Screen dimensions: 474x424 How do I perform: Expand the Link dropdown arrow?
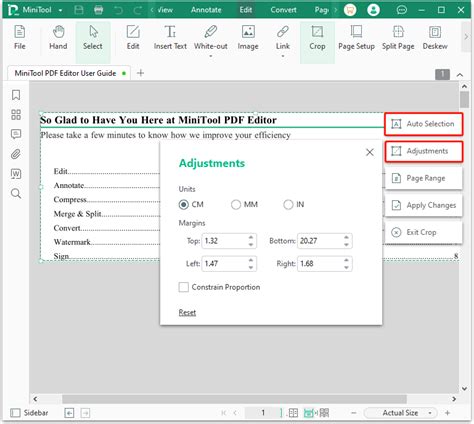click(x=283, y=56)
